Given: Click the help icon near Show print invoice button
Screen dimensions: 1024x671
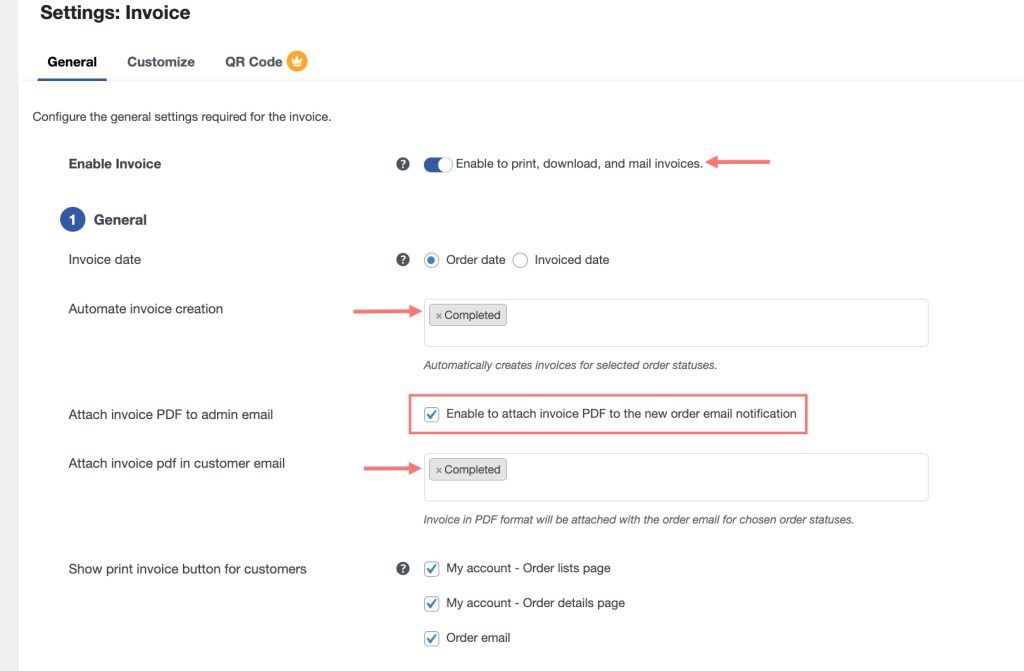Looking at the screenshot, I should tap(404, 568).
